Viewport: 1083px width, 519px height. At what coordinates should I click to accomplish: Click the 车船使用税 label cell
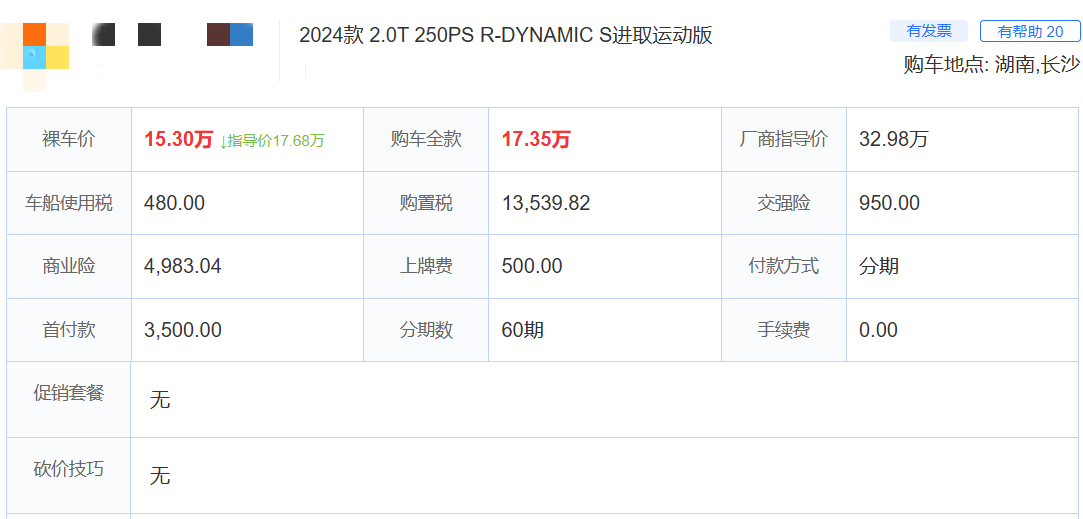coord(69,203)
